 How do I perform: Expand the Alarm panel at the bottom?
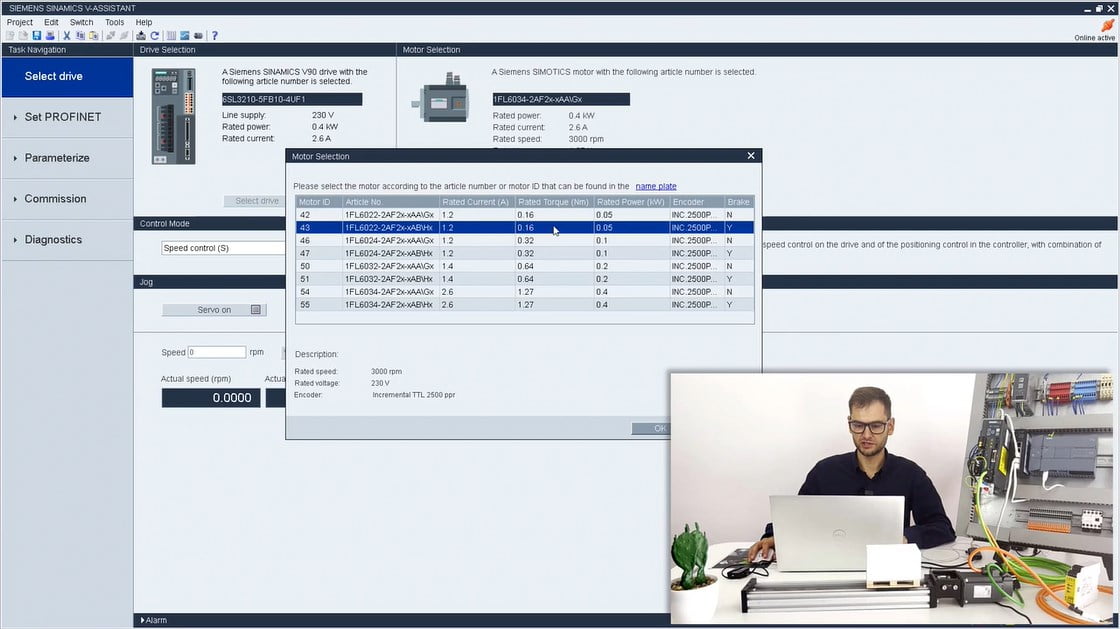tap(154, 620)
